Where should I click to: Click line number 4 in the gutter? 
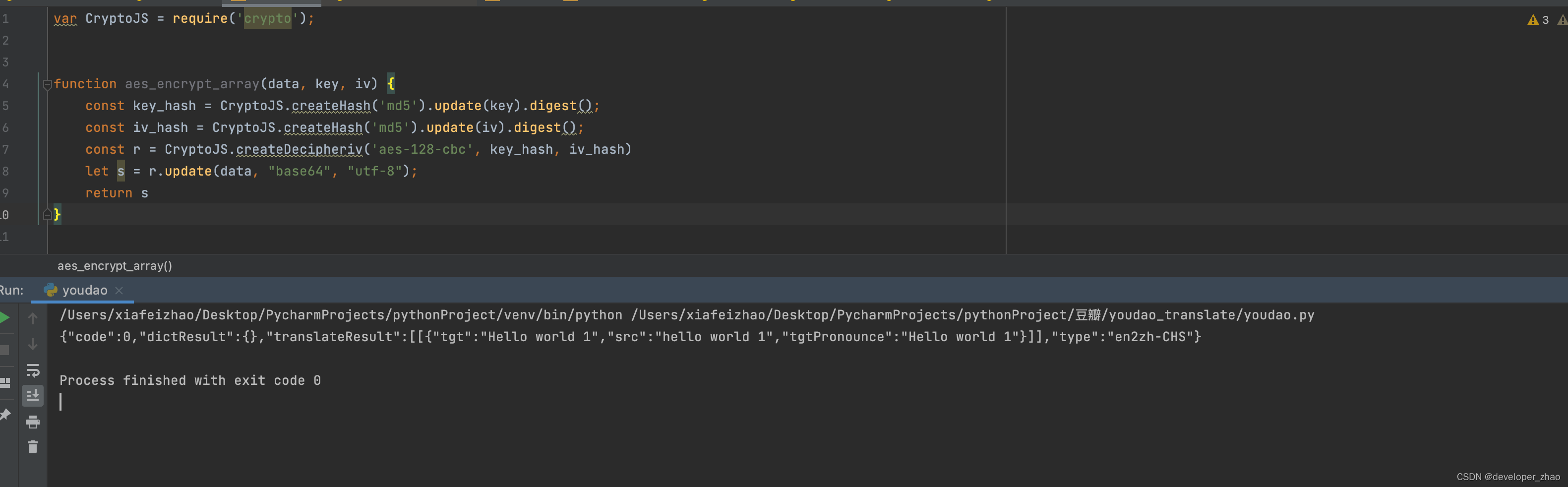tap(5, 84)
